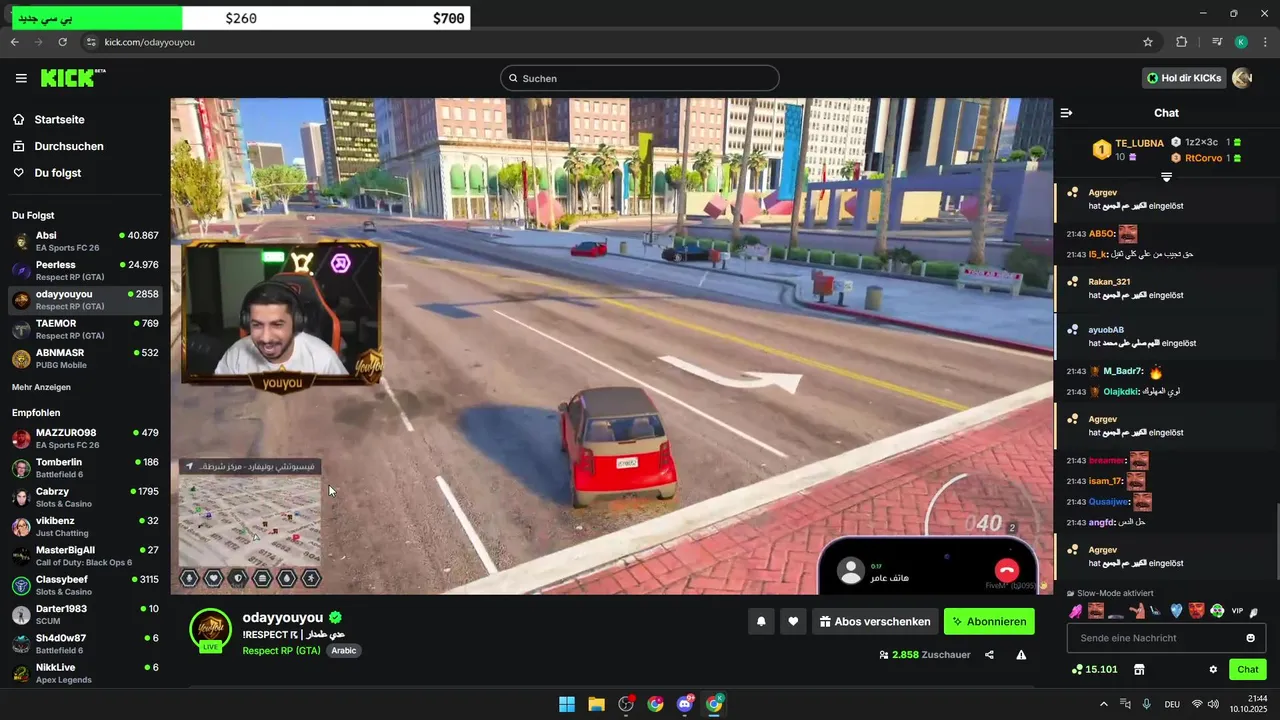
Task: Click the address bar URL kick.com/odayyouyou
Action: pos(149,42)
